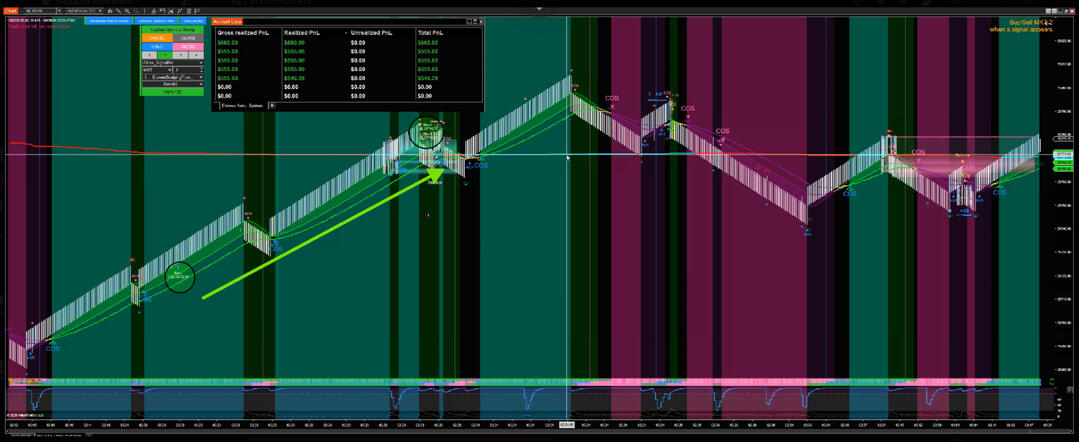The width and height of the screenshot is (1079, 442).
Task: Click the blue LONG entry button
Action: pyautogui.click(x=157, y=47)
